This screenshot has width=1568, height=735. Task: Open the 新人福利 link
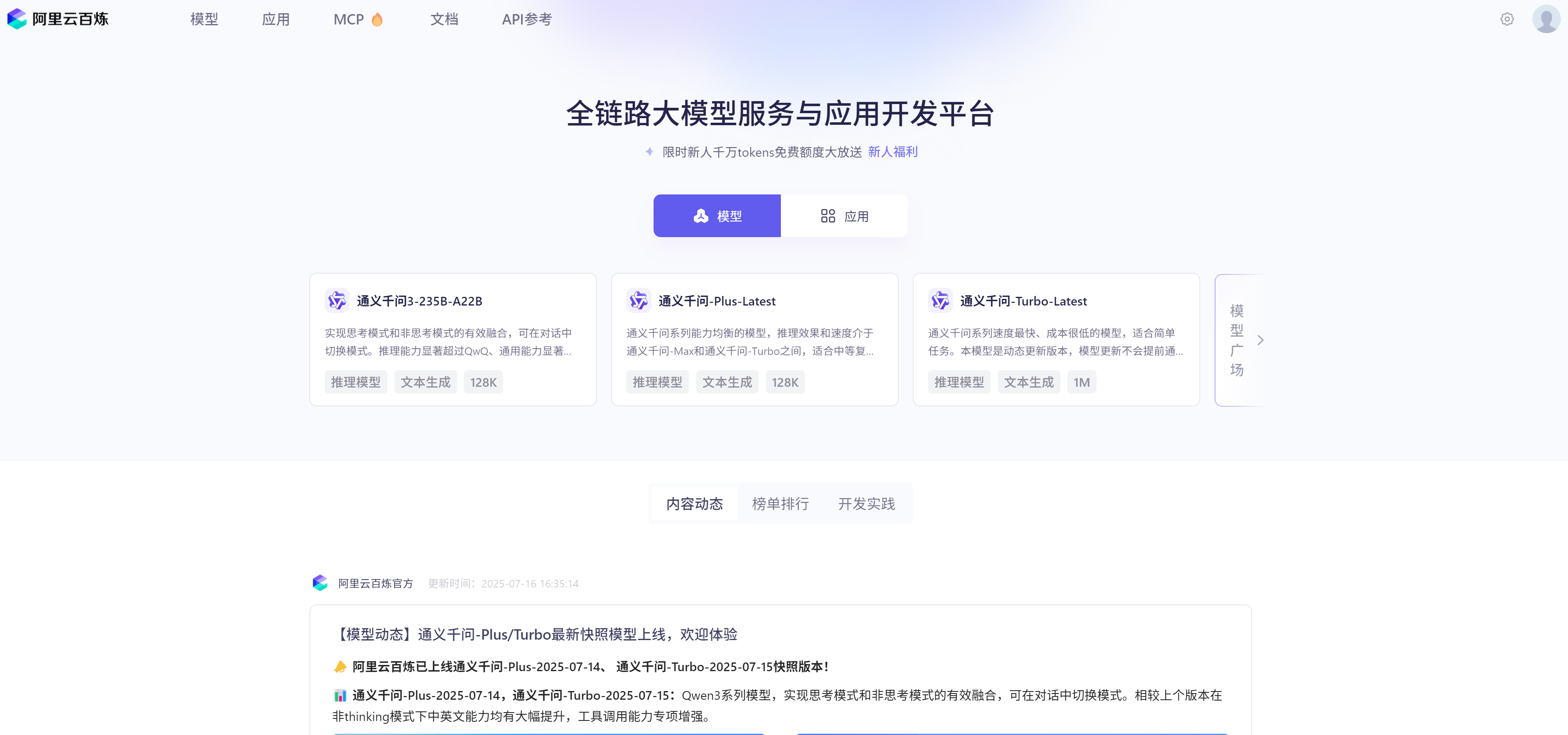[x=893, y=151]
